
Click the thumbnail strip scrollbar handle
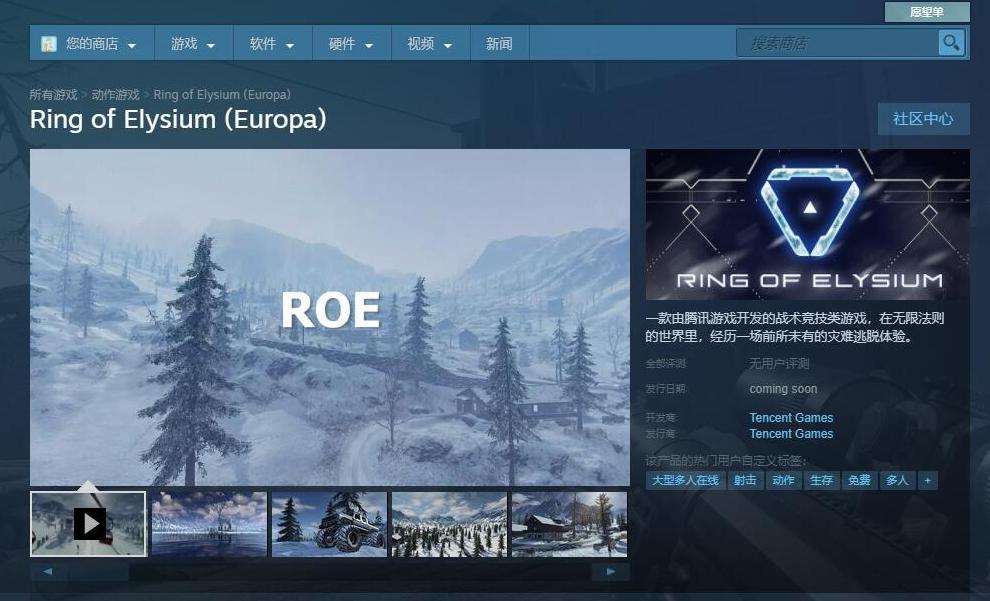coord(98,572)
